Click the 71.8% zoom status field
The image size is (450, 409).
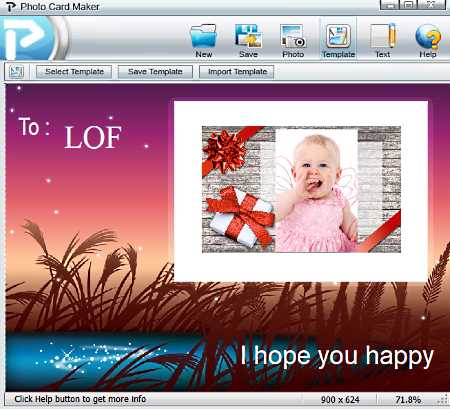click(x=408, y=399)
